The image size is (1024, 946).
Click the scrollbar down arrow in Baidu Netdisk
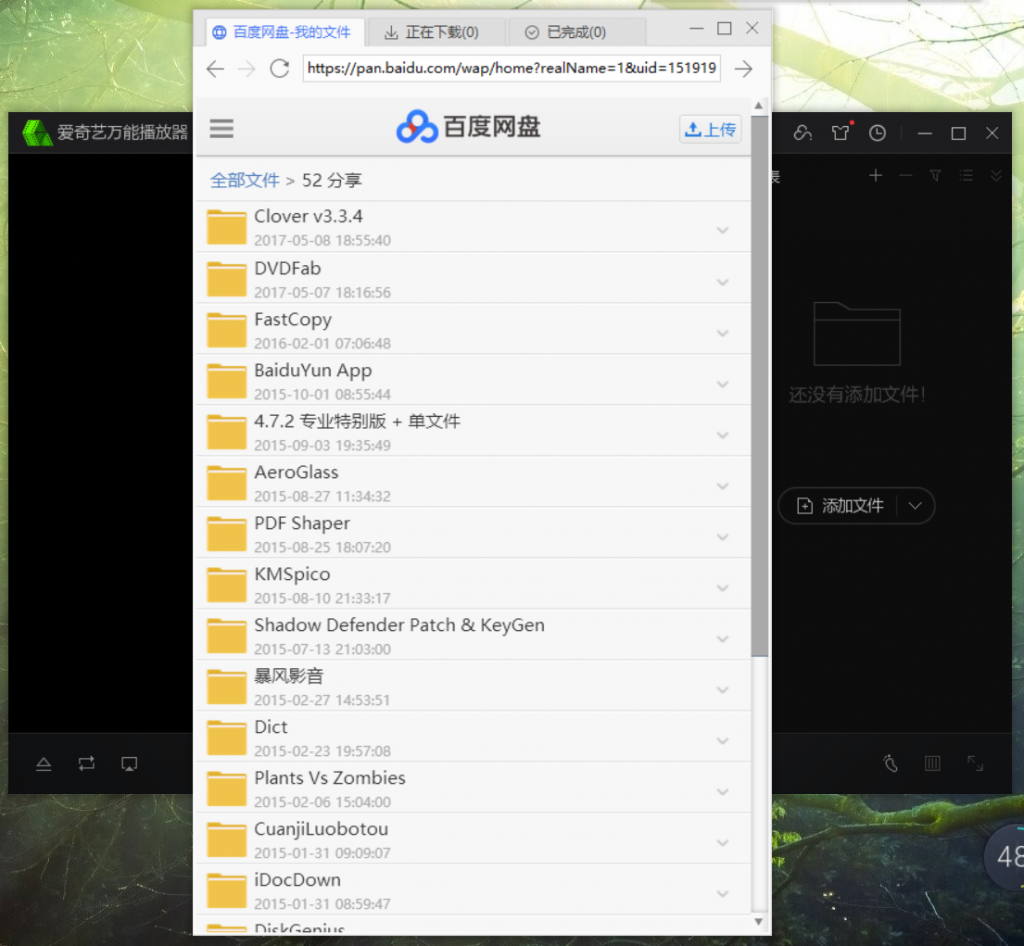coord(758,922)
